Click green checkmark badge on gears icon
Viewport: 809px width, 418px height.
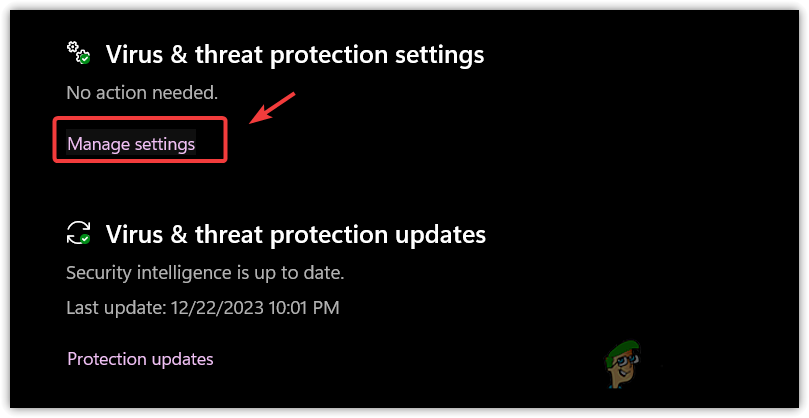[x=85, y=59]
